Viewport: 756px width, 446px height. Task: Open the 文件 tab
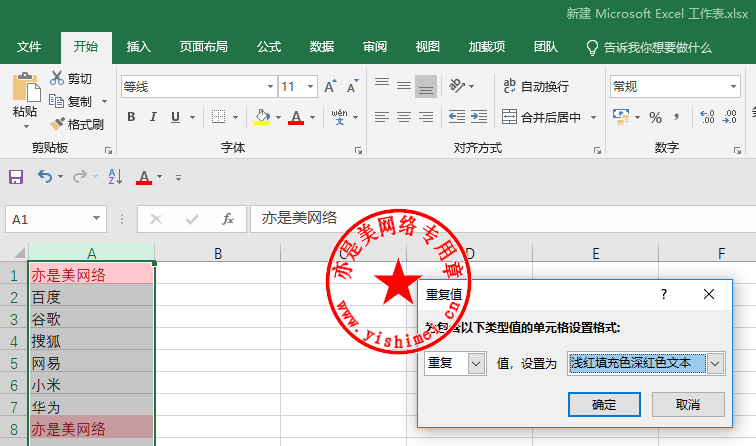(x=29, y=47)
